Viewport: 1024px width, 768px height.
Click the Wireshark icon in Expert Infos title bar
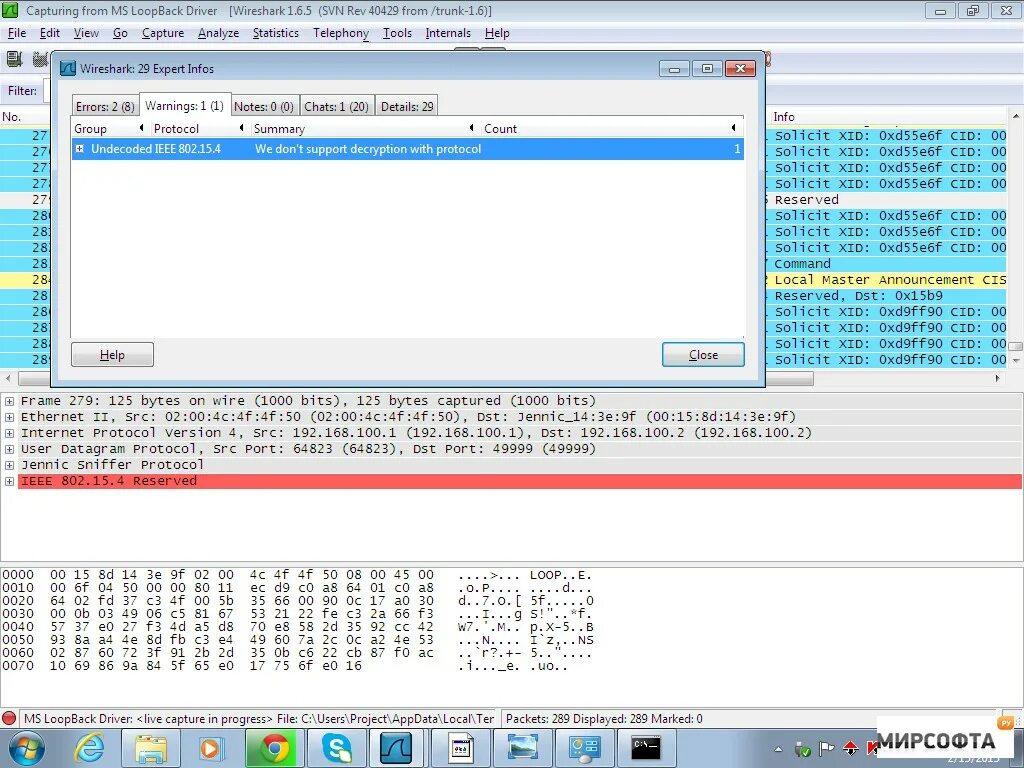68,69
